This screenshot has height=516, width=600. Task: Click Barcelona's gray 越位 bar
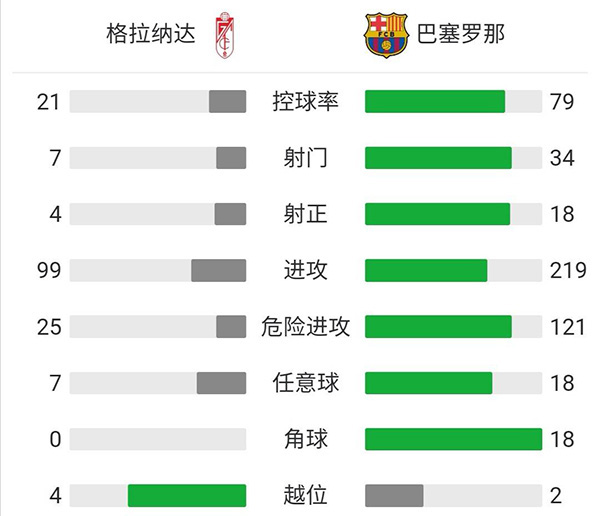click(x=394, y=494)
